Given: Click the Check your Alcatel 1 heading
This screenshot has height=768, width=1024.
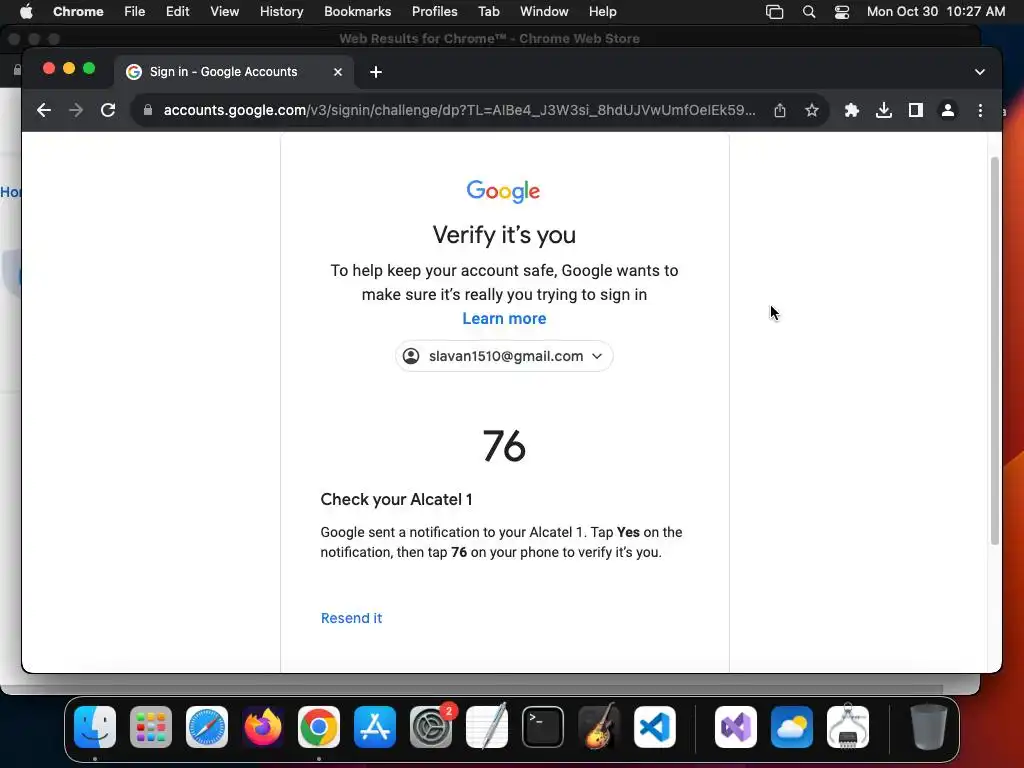Looking at the screenshot, I should tap(396, 500).
